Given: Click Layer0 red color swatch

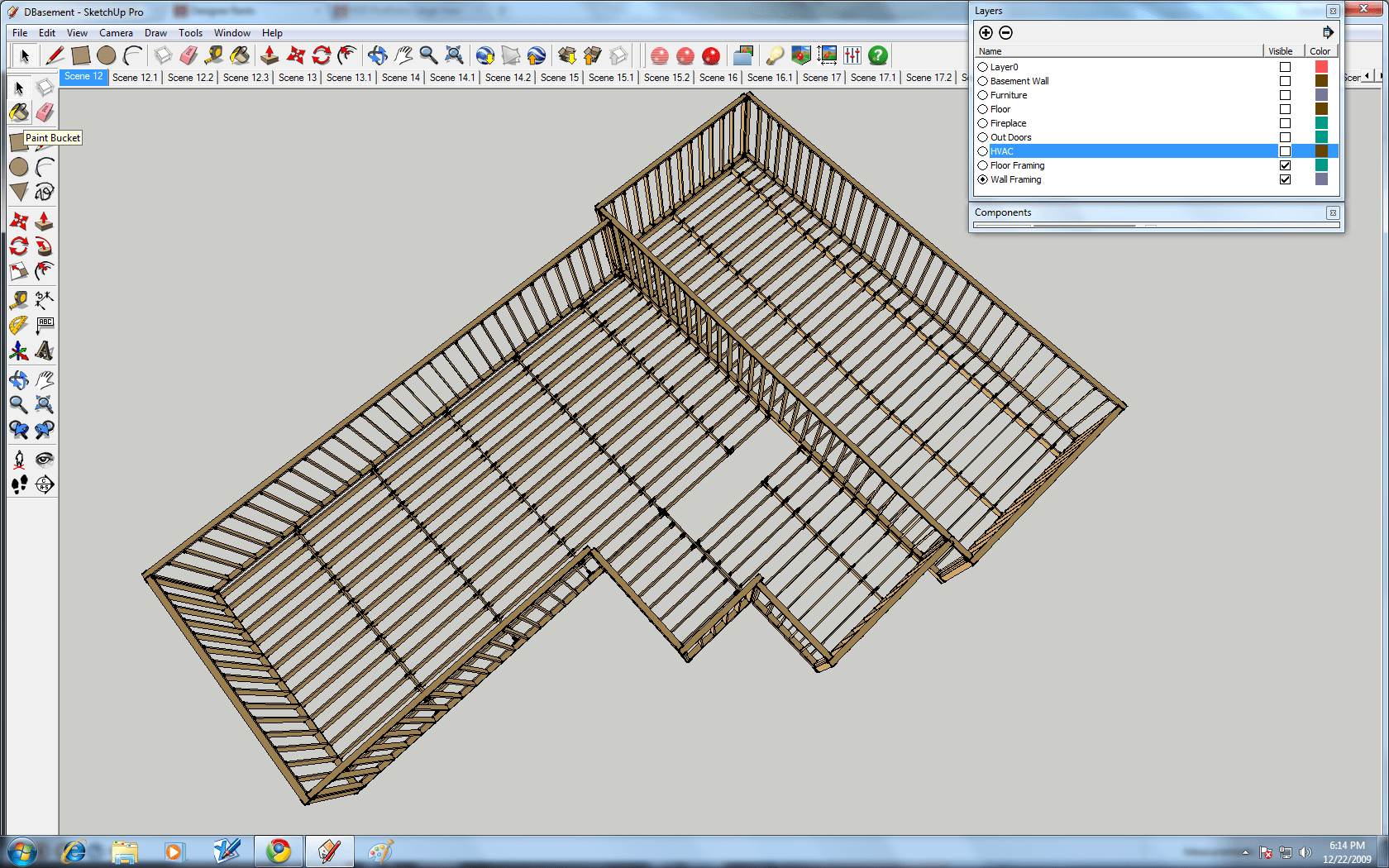Looking at the screenshot, I should [x=1321, y=67].
